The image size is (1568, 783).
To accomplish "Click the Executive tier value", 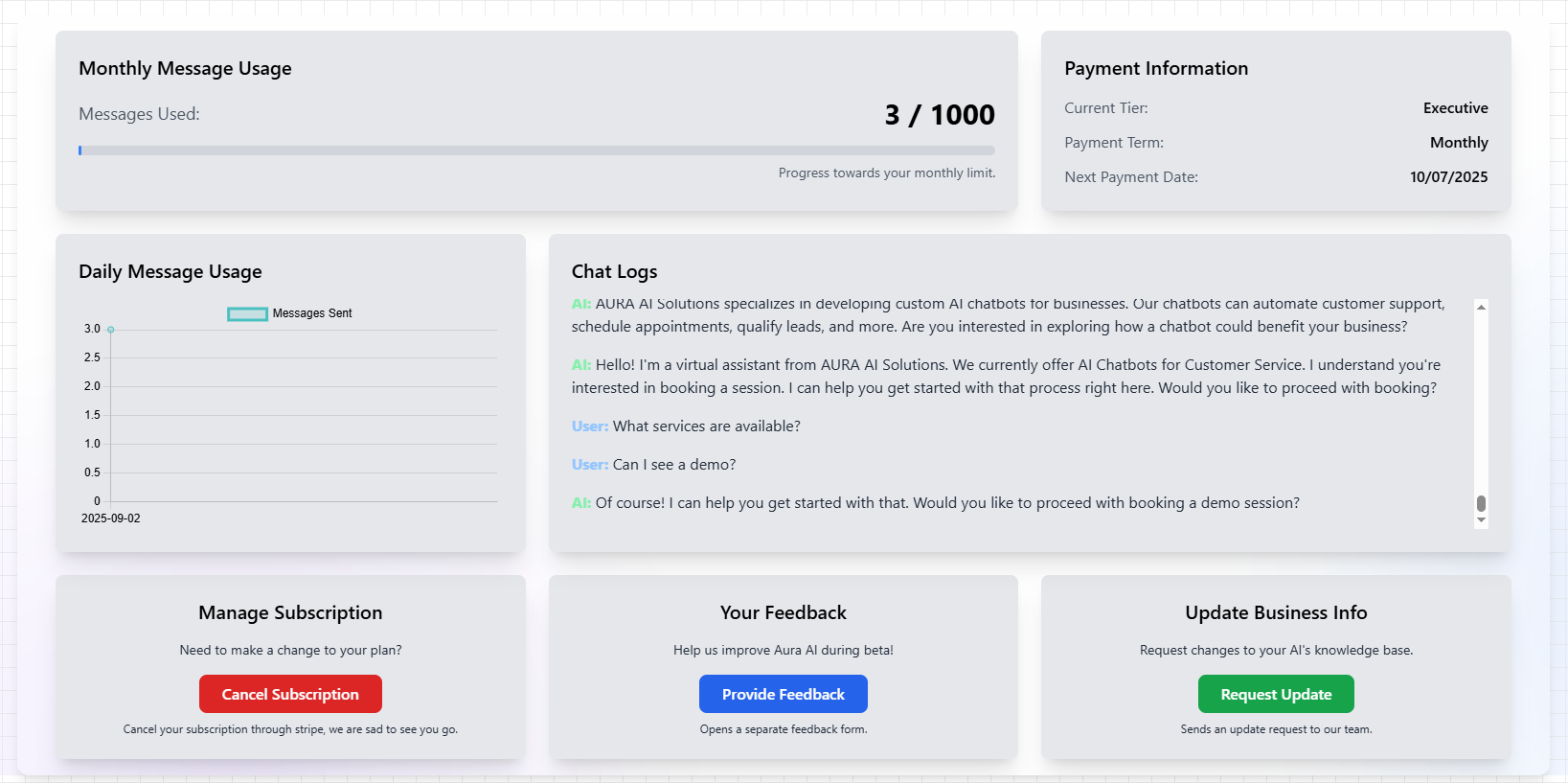I will (1454, 108).
